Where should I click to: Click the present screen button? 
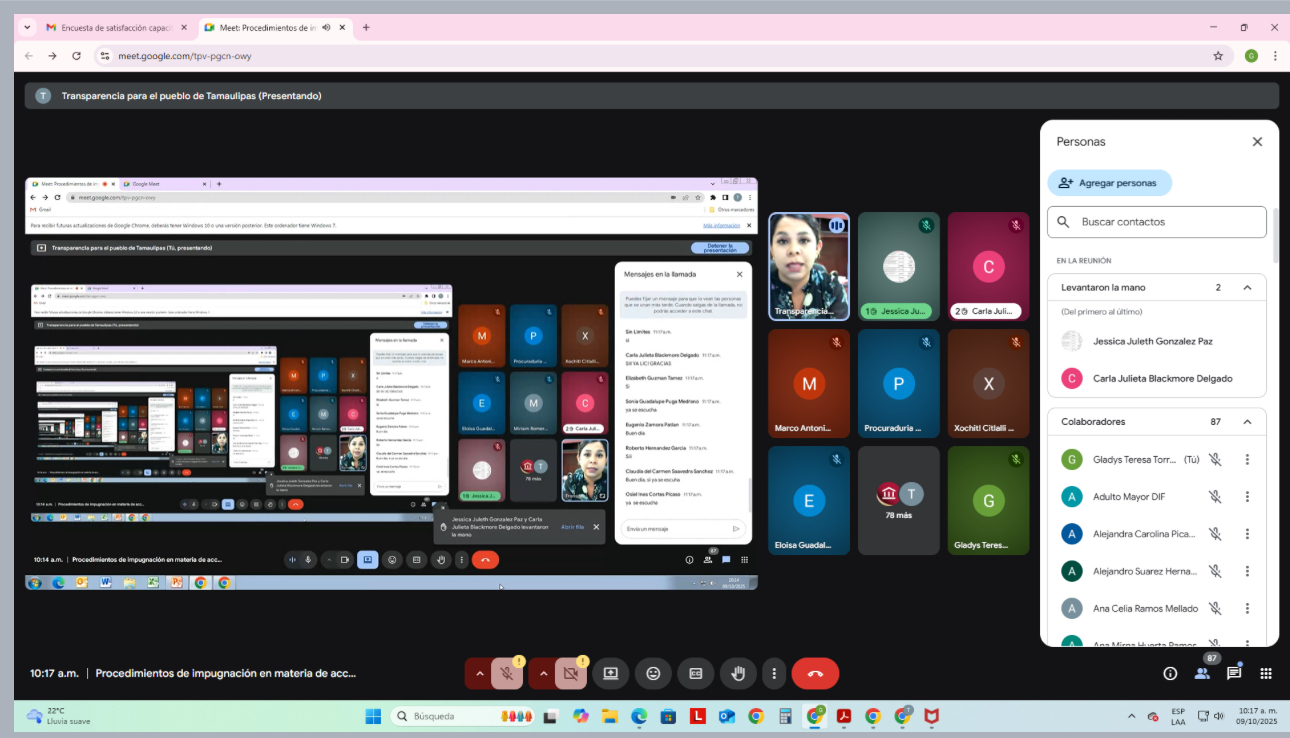click(x=610, y=674)
